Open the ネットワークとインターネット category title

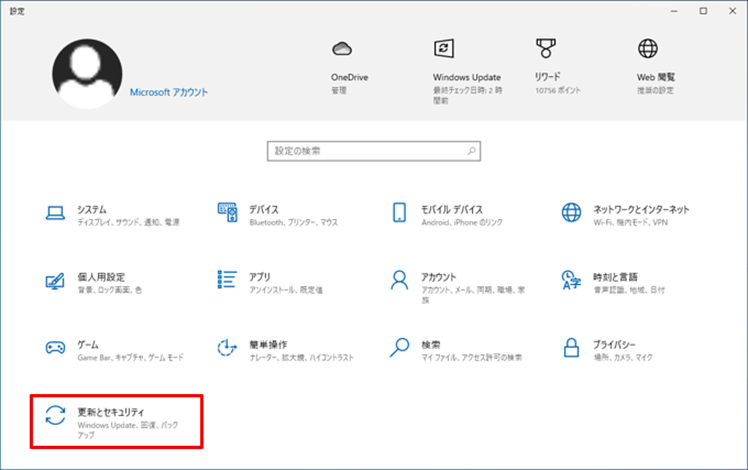coord(641,209)
